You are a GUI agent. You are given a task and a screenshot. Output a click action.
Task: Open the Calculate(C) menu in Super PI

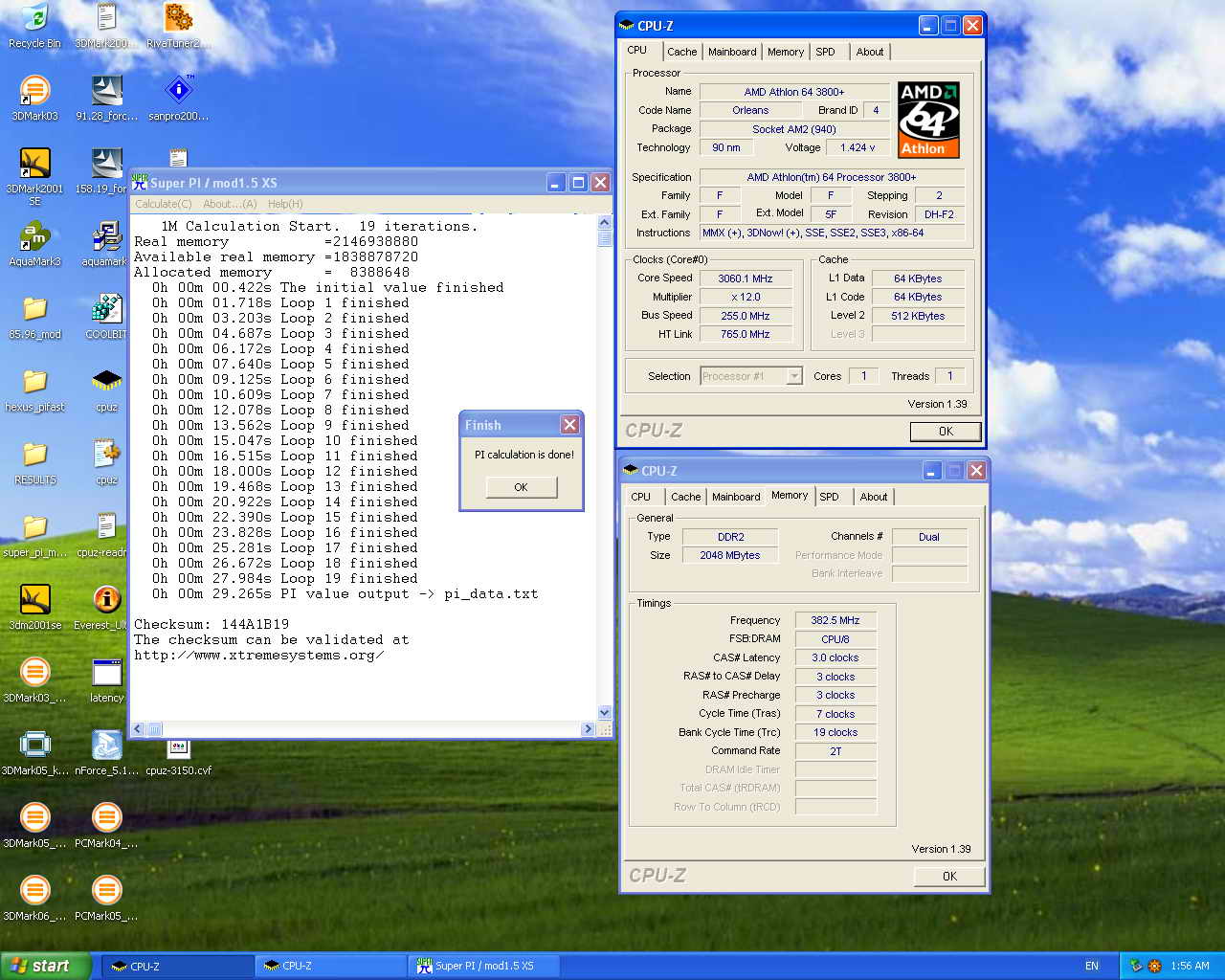tap(163, 204)
